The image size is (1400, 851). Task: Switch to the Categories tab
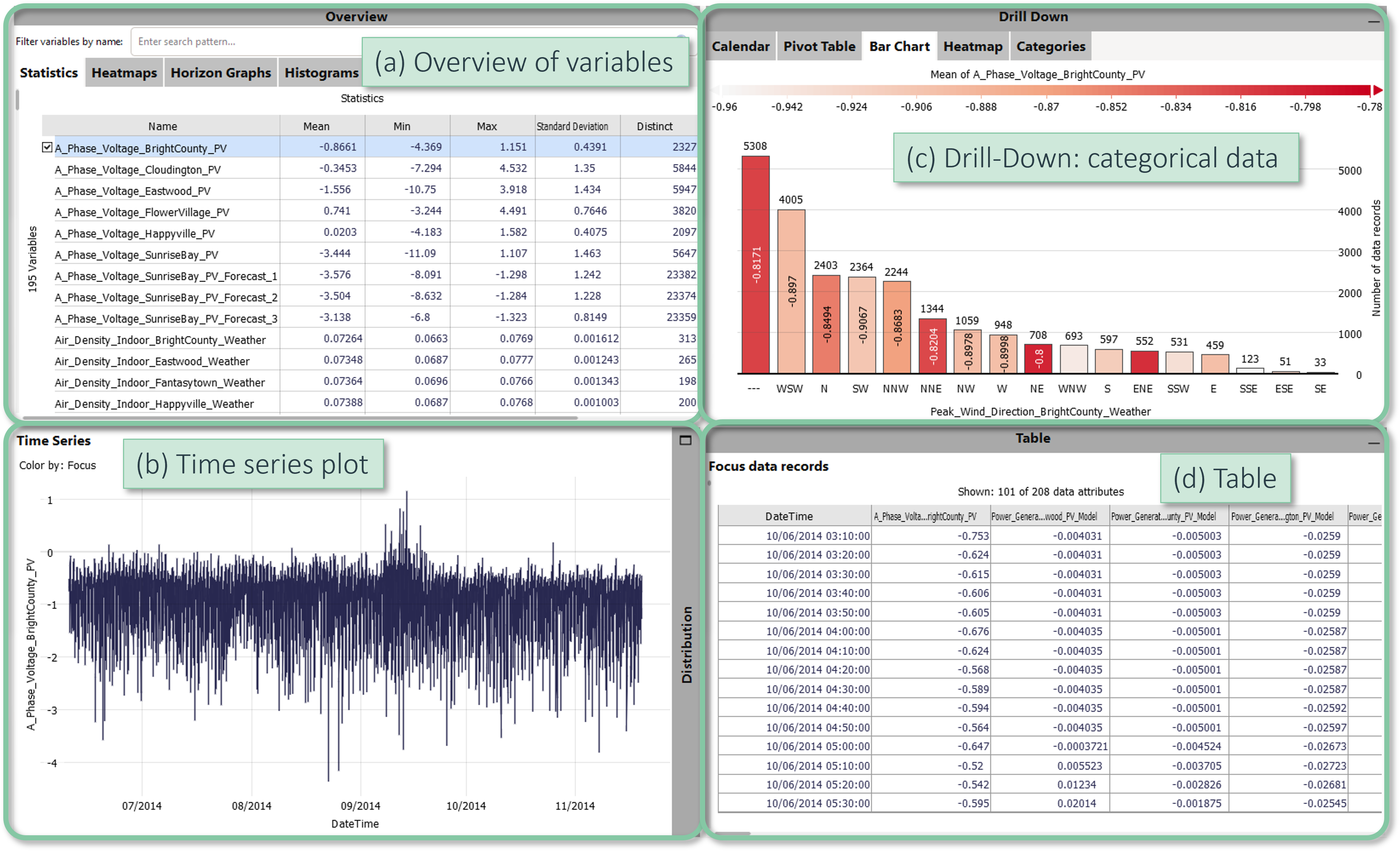pyautogui.click(x=1050, y=47)
